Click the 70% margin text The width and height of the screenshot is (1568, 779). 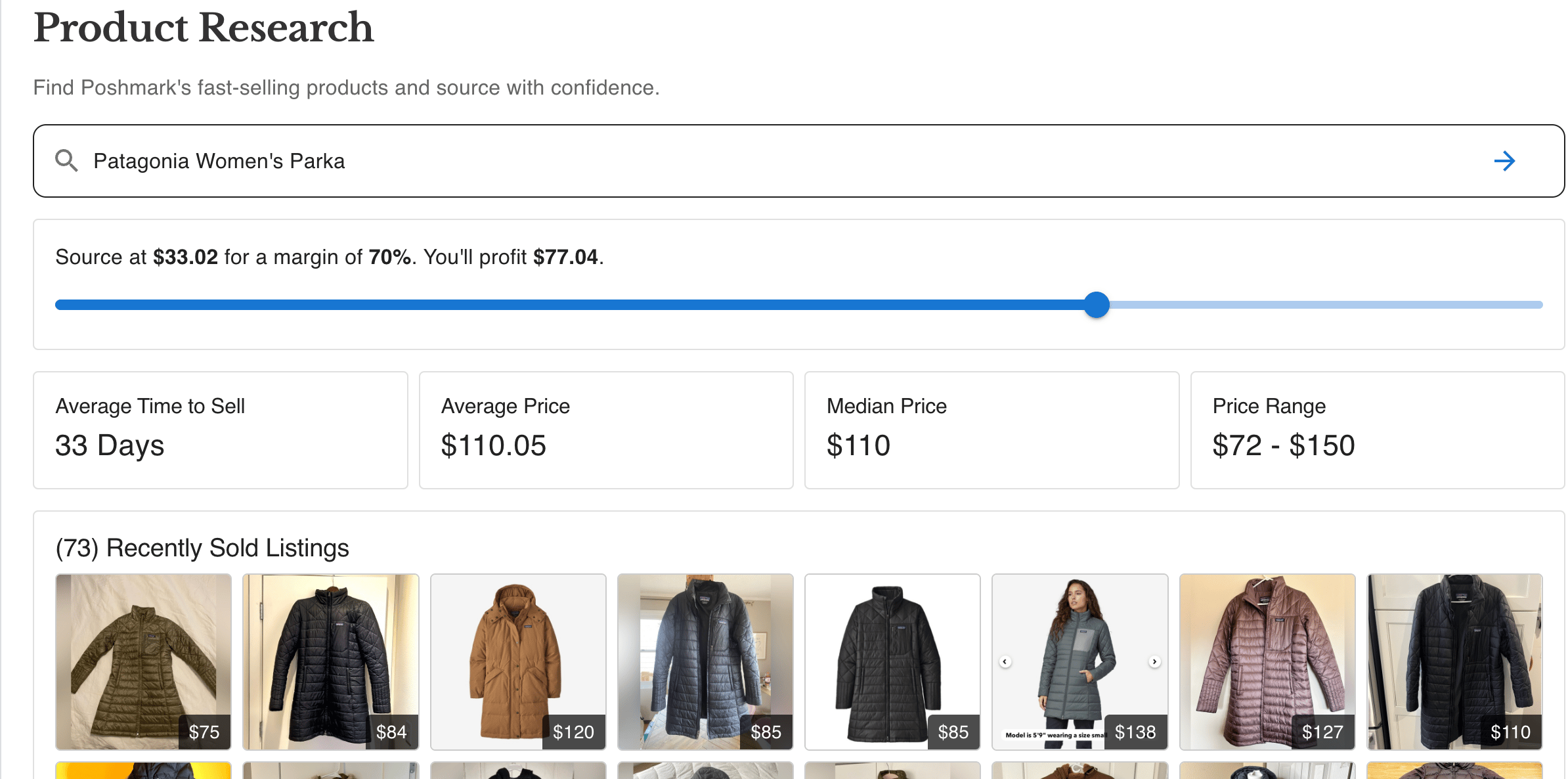tap(390, 257)
